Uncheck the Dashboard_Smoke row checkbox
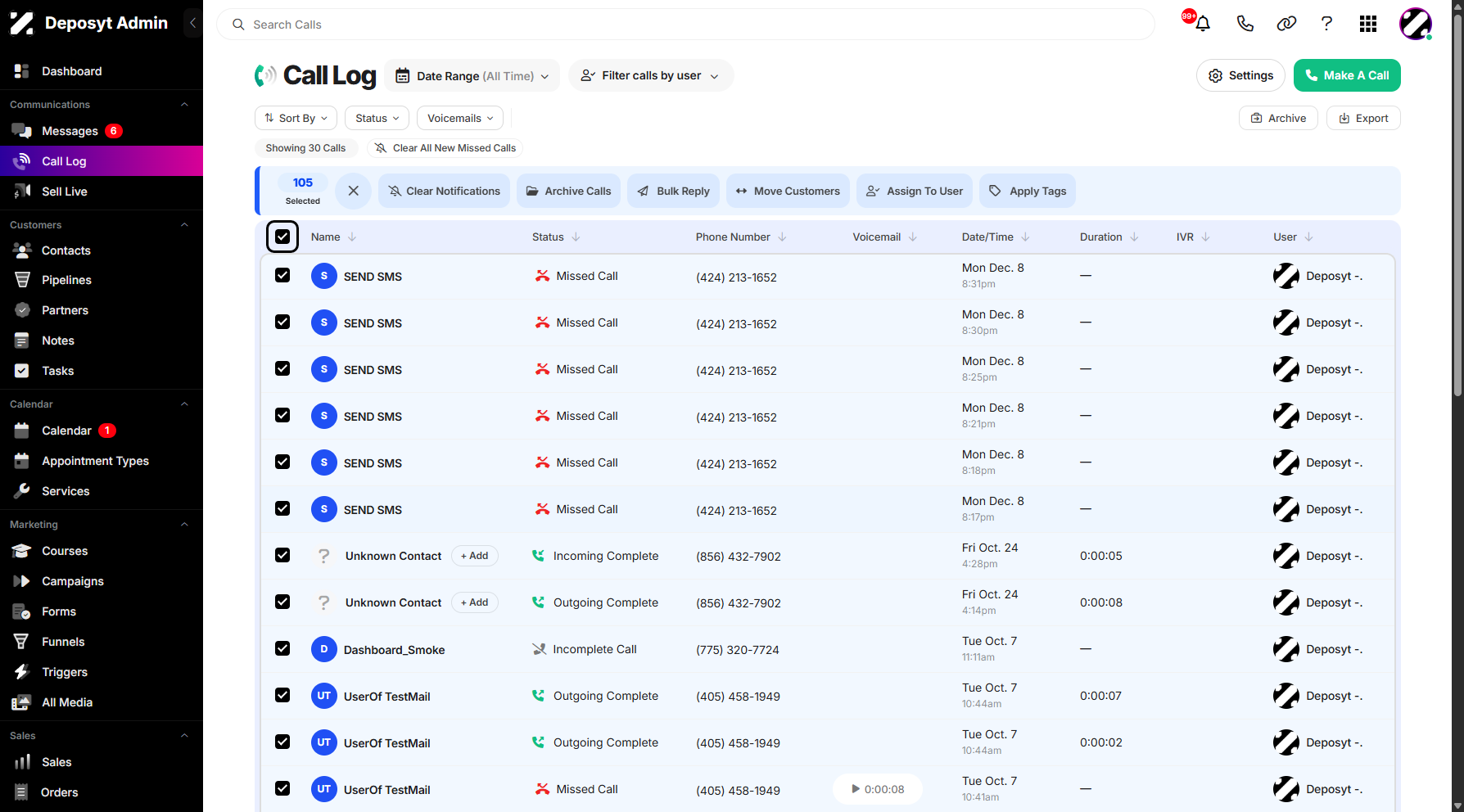Viewport: 1464px width, 812px height. pos(282,648)
